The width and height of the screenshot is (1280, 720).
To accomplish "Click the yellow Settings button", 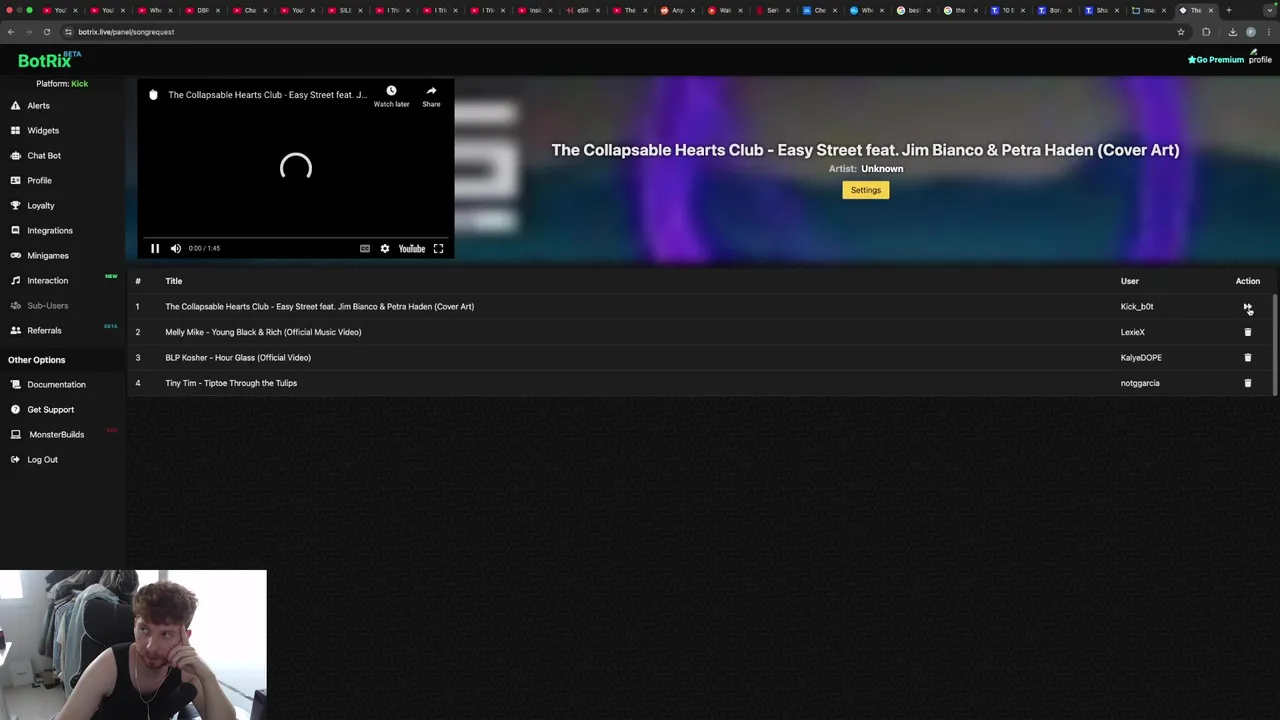I will 866,190.
